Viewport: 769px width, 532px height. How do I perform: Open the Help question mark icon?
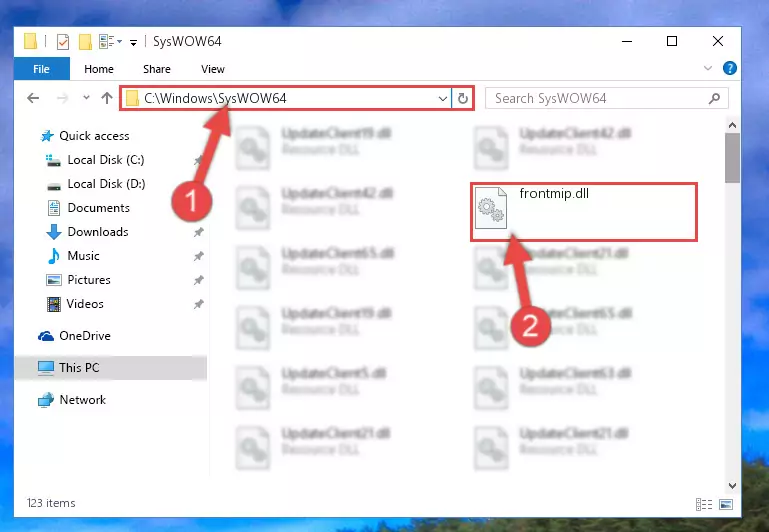(729, 68)
